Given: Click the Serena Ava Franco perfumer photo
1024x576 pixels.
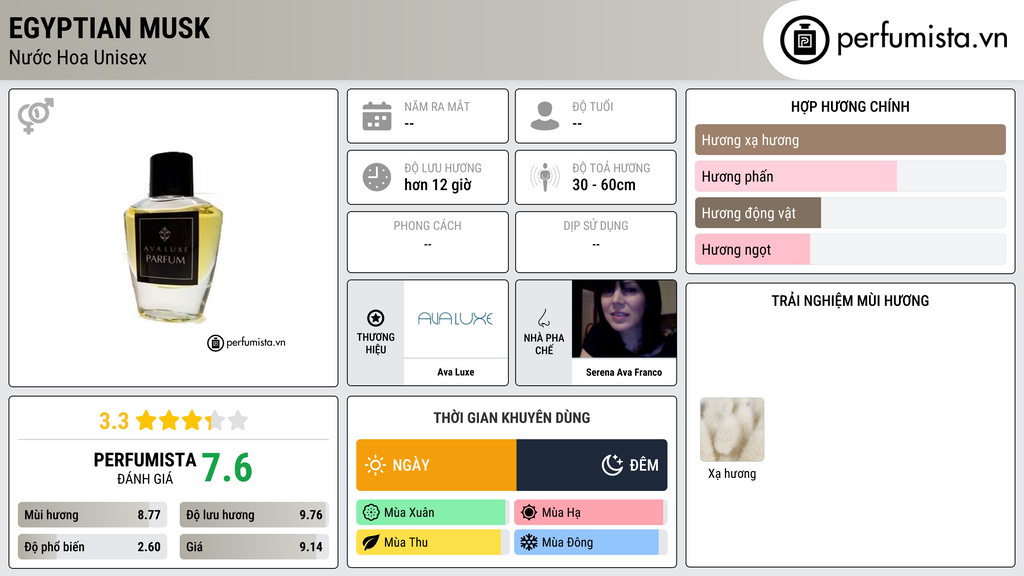Looking at the screenshot, I should tap(624, 319).
